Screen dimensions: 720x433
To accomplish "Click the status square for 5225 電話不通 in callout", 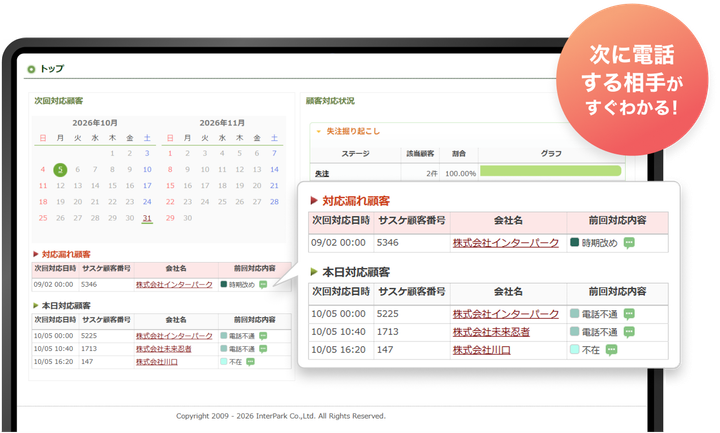I will (574, 313).
